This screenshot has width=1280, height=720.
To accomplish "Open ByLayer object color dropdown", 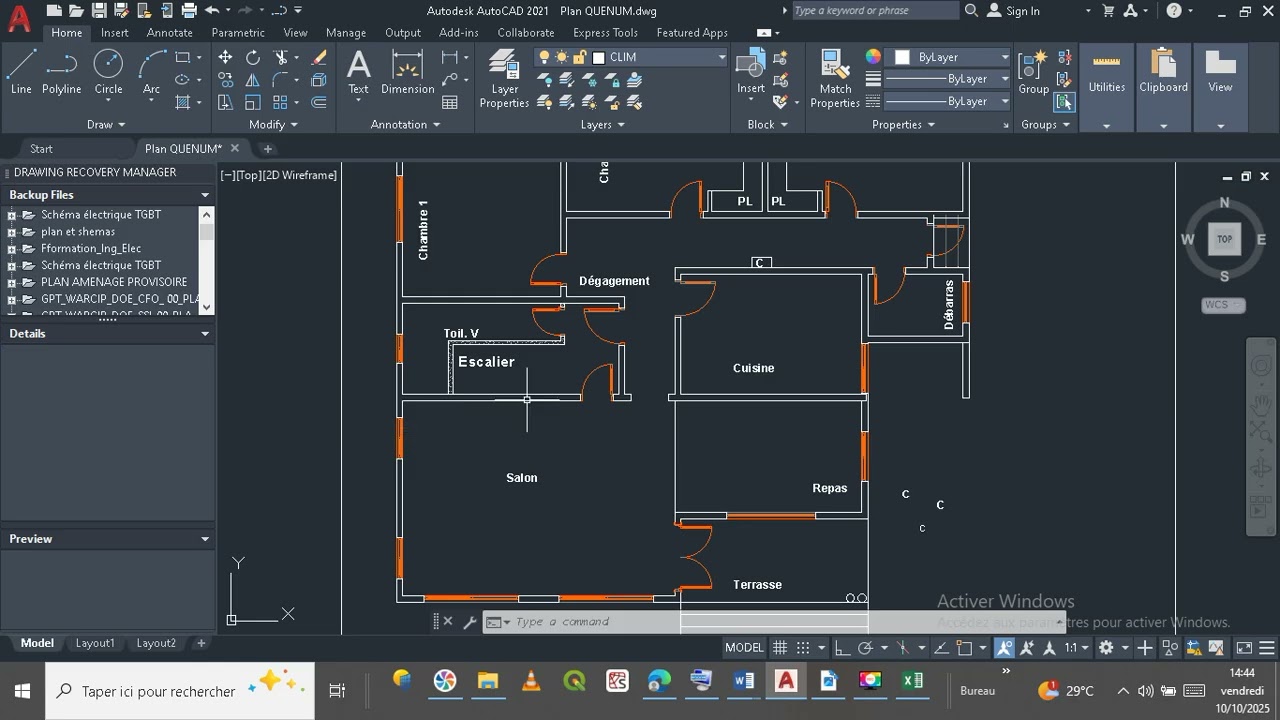I will pyautogui.click(x=1004, y=57).
